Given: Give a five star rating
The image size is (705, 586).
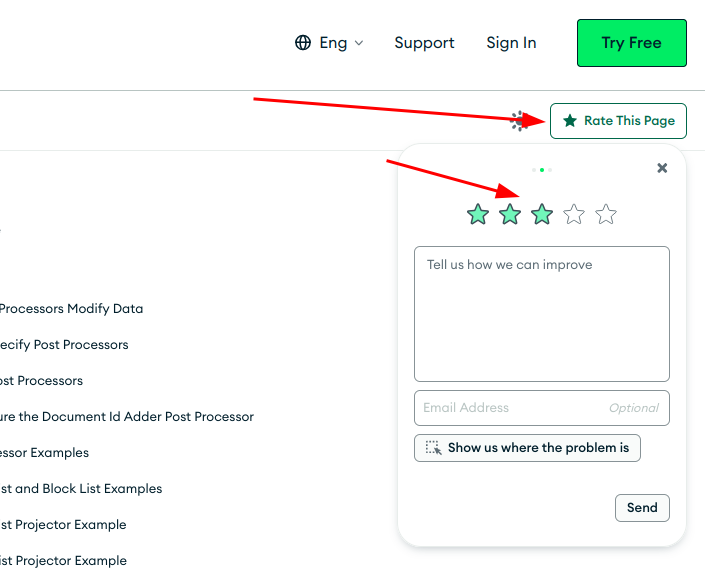Looking at the screenshot, I should (x=606, y=214).
